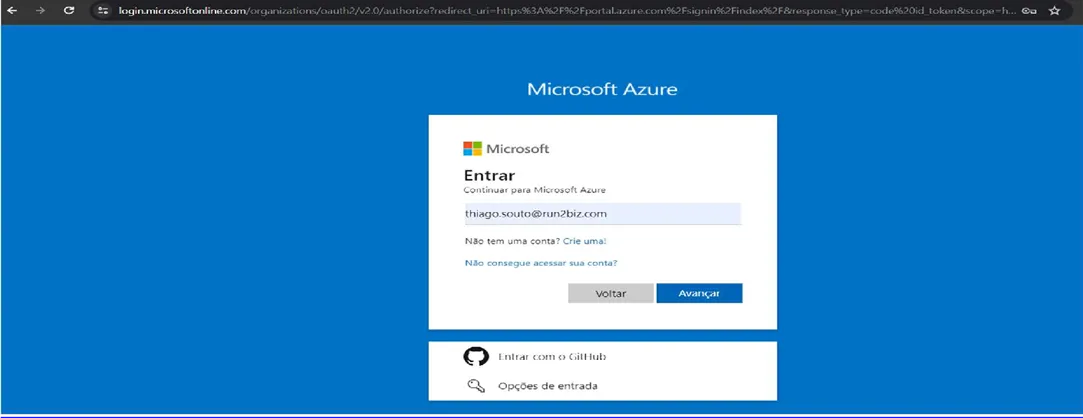
Task: Go back using the browser back arrow
Action: click(12, 11)
